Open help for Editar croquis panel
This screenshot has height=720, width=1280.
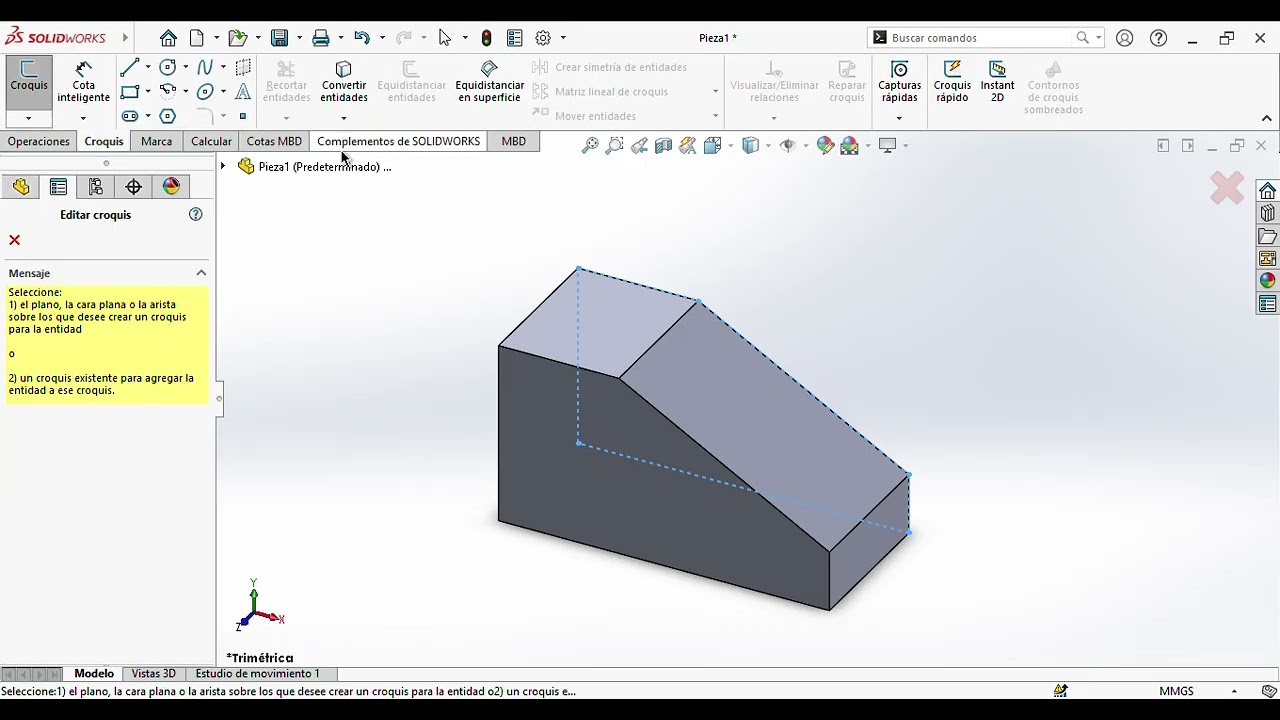[196, 214]
